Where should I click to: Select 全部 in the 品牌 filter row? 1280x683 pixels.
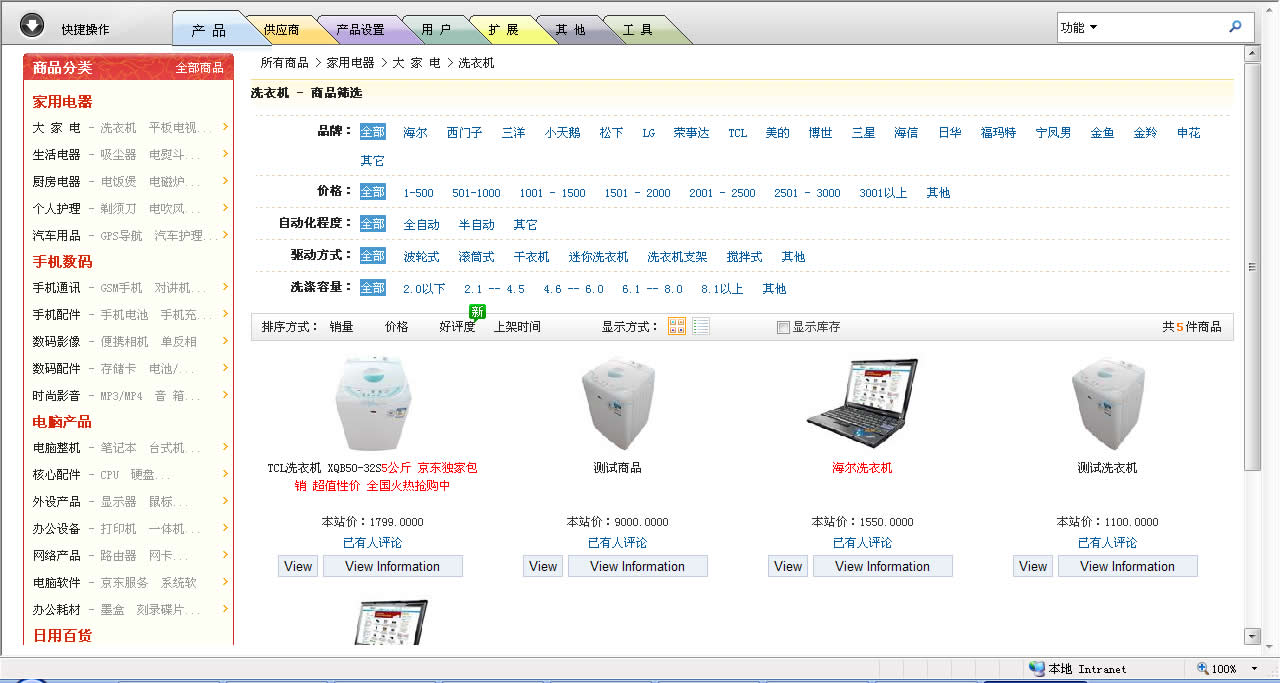pos(372,132)
